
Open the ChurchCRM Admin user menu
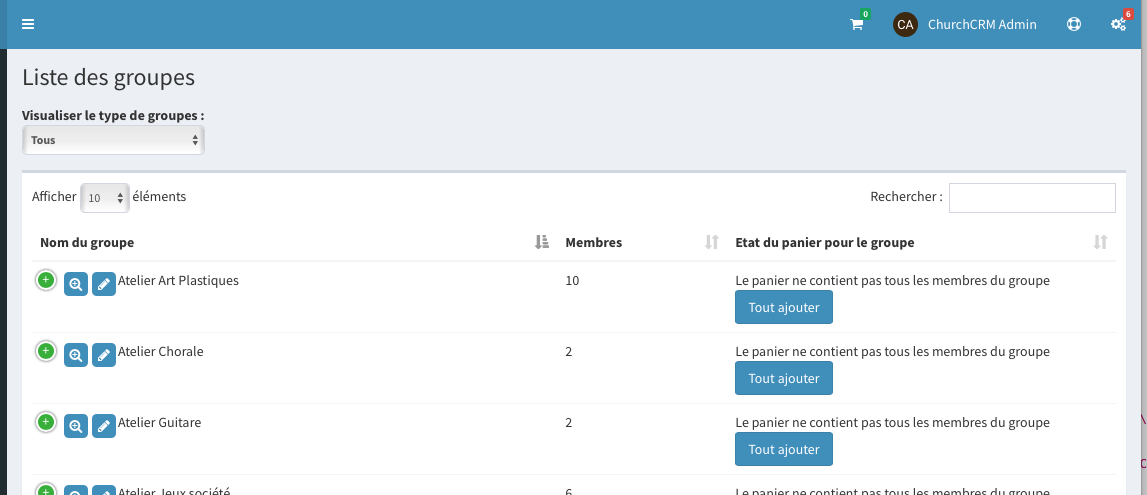(982, 24)
